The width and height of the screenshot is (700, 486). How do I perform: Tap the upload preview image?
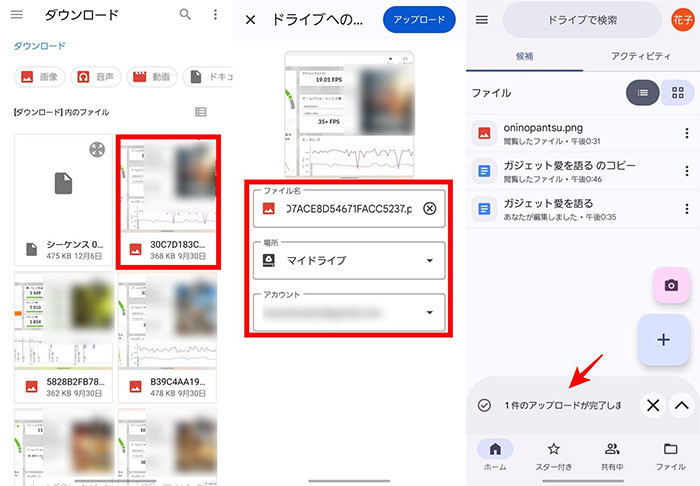point(349,114)
